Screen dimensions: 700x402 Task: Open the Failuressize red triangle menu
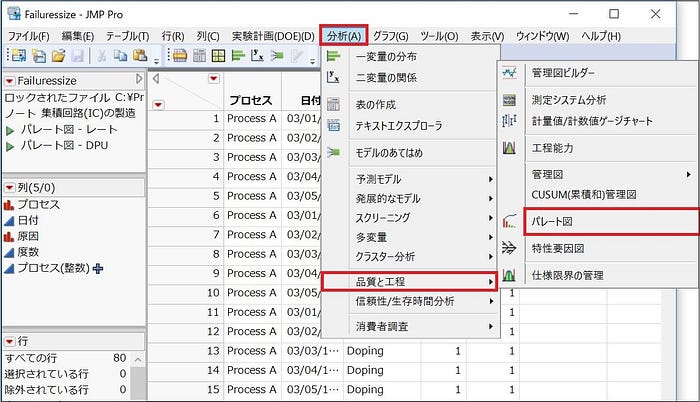point(9,81)
